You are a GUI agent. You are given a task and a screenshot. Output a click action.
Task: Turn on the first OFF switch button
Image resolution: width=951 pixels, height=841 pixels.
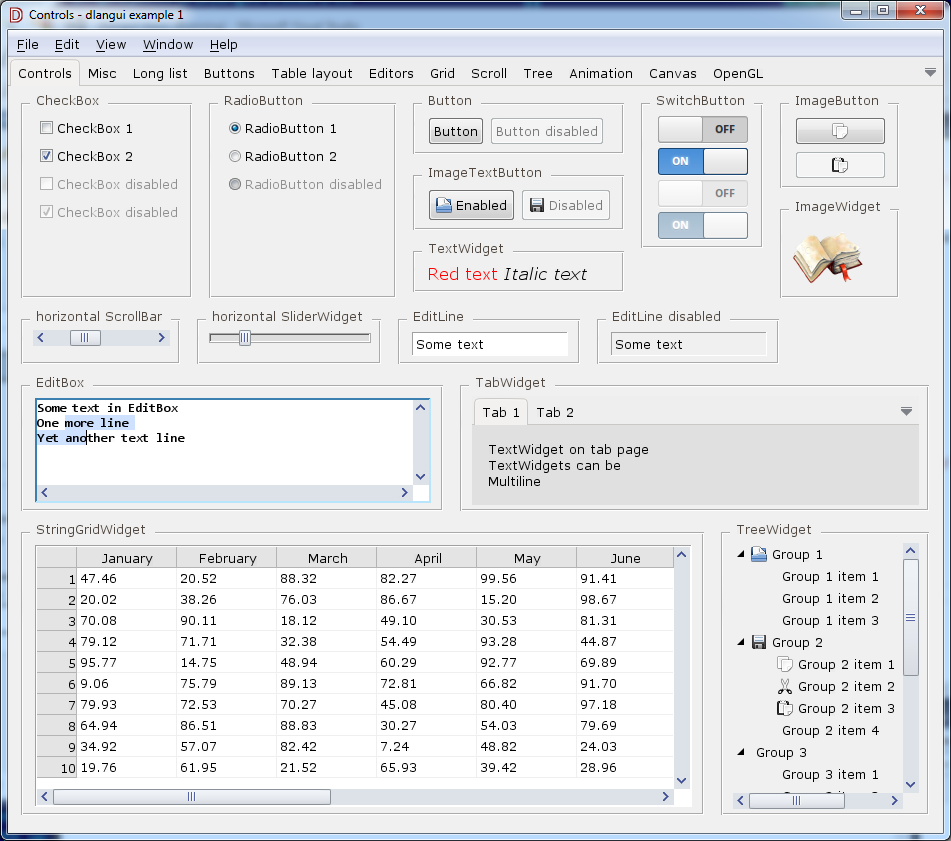tap(702, 129)
